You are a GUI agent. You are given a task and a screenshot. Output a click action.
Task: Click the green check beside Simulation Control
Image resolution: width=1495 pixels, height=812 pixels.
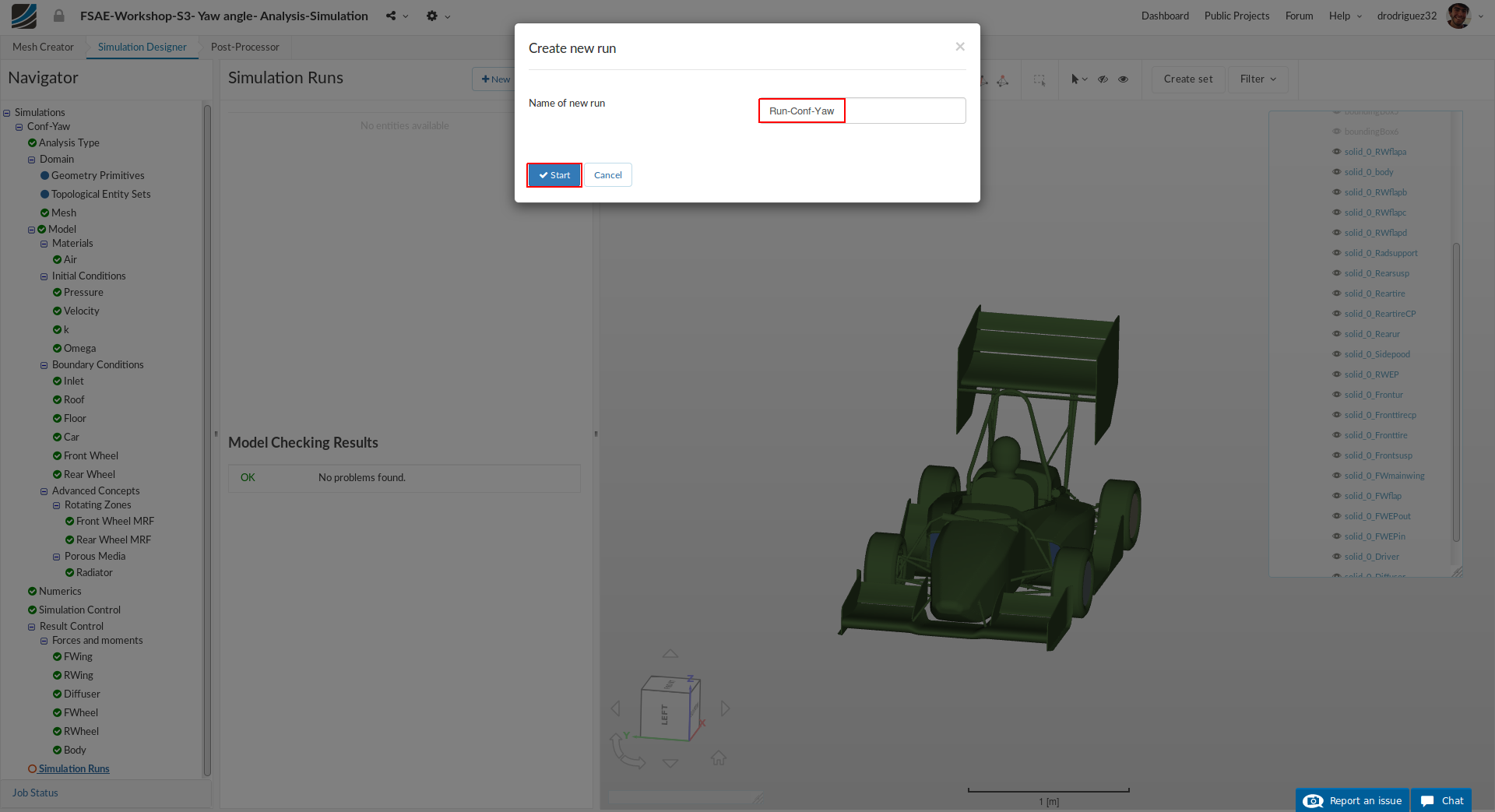32,610
